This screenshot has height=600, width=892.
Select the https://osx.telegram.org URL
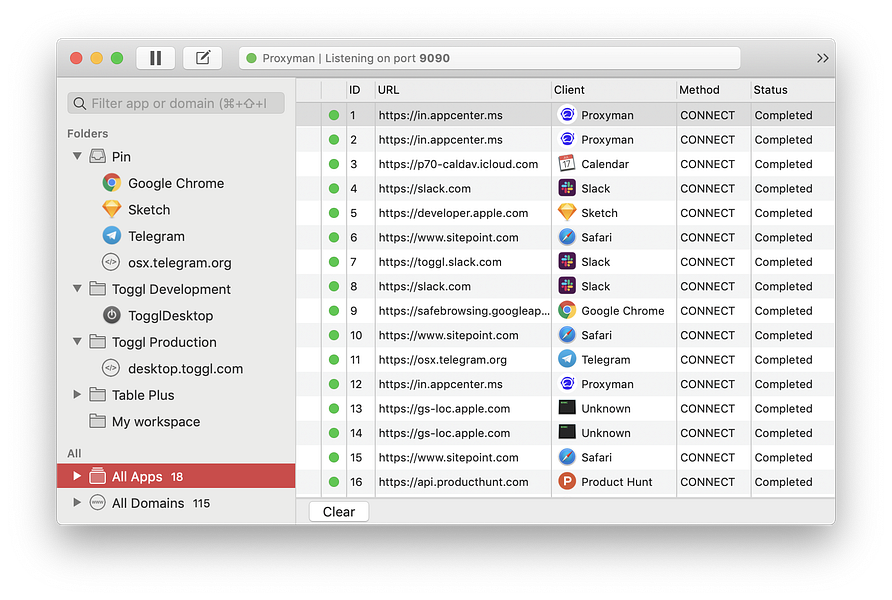(x=443, y=360)
